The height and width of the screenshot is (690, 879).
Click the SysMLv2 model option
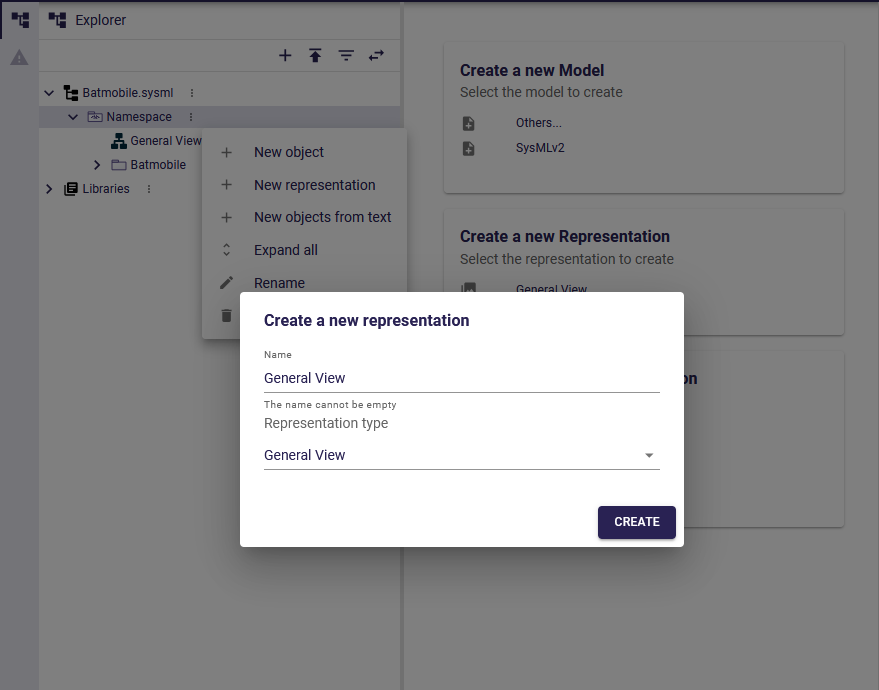point(534,148)
